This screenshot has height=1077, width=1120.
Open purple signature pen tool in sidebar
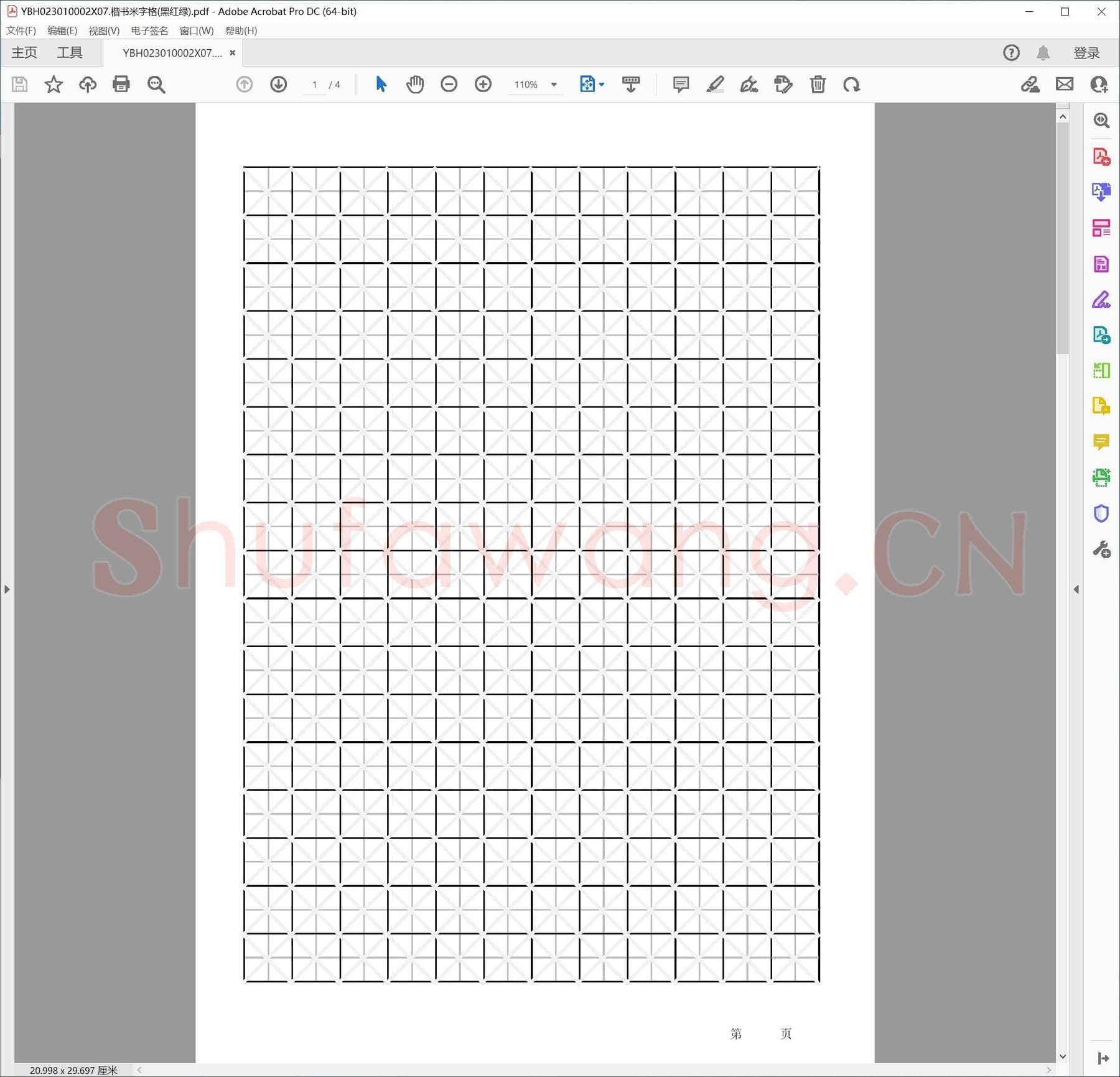[x=1101, y=300]
